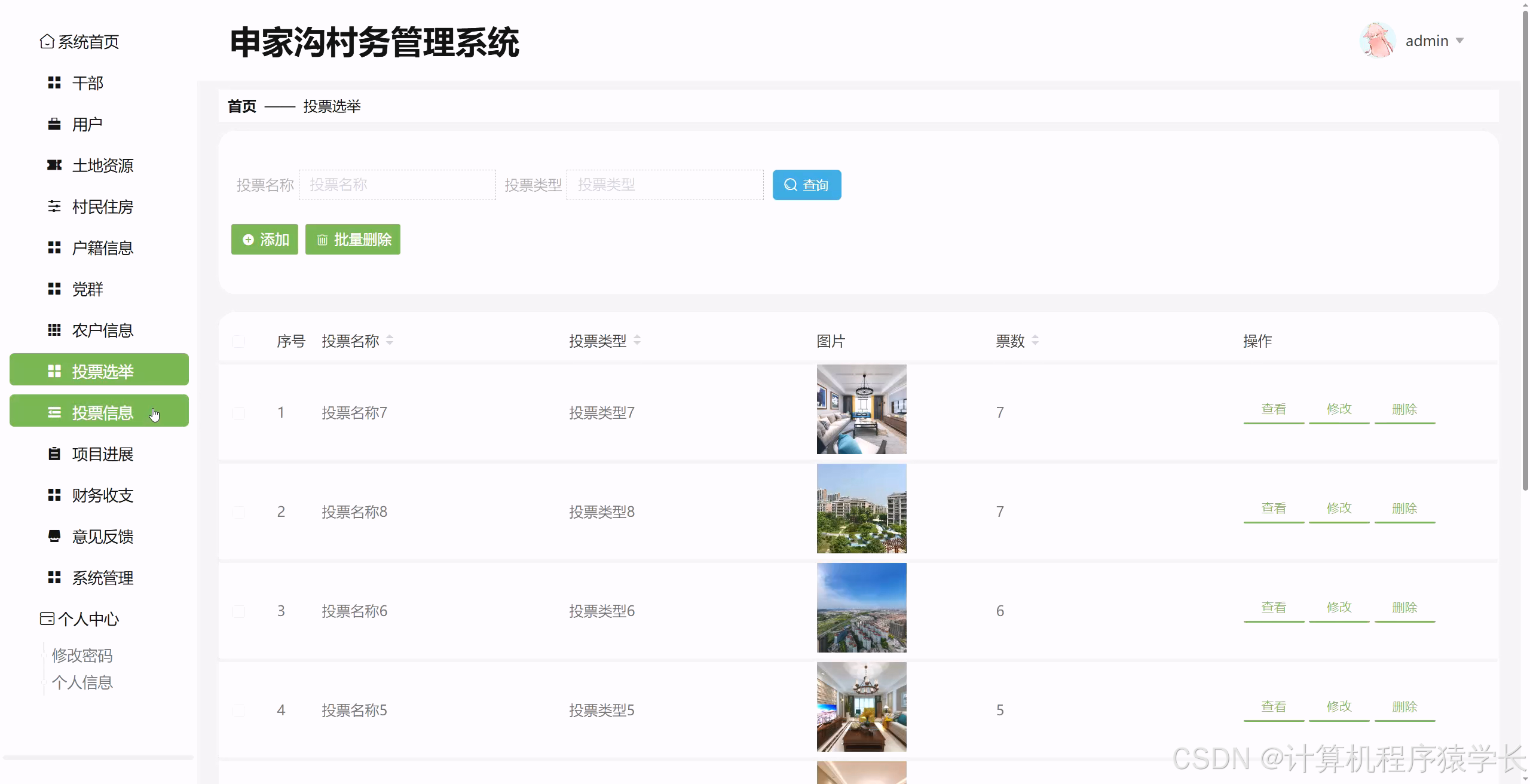Open the 系统首页 home icon
Image resolution: width=1530 pixels, height=784 pixels.
tap(47, 42)
